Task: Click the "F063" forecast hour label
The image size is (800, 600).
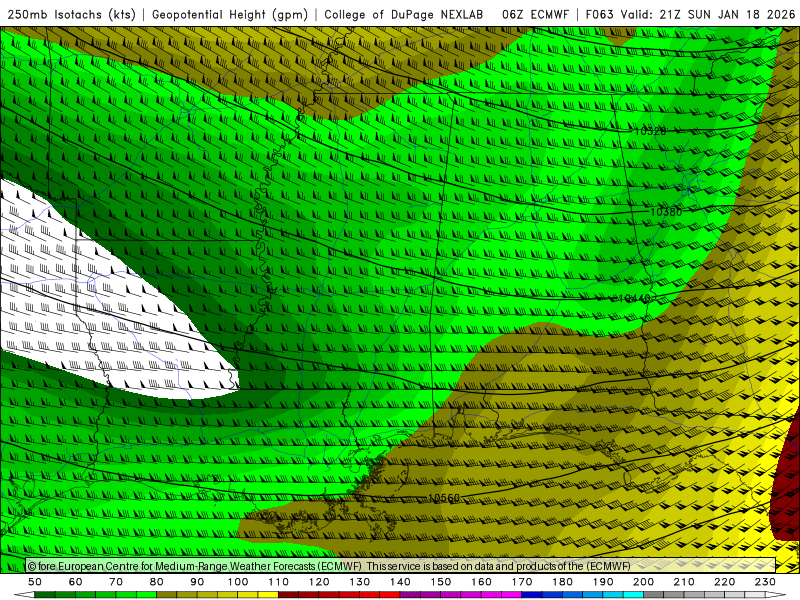Action: pyautogui.click(x=599, y=14)
